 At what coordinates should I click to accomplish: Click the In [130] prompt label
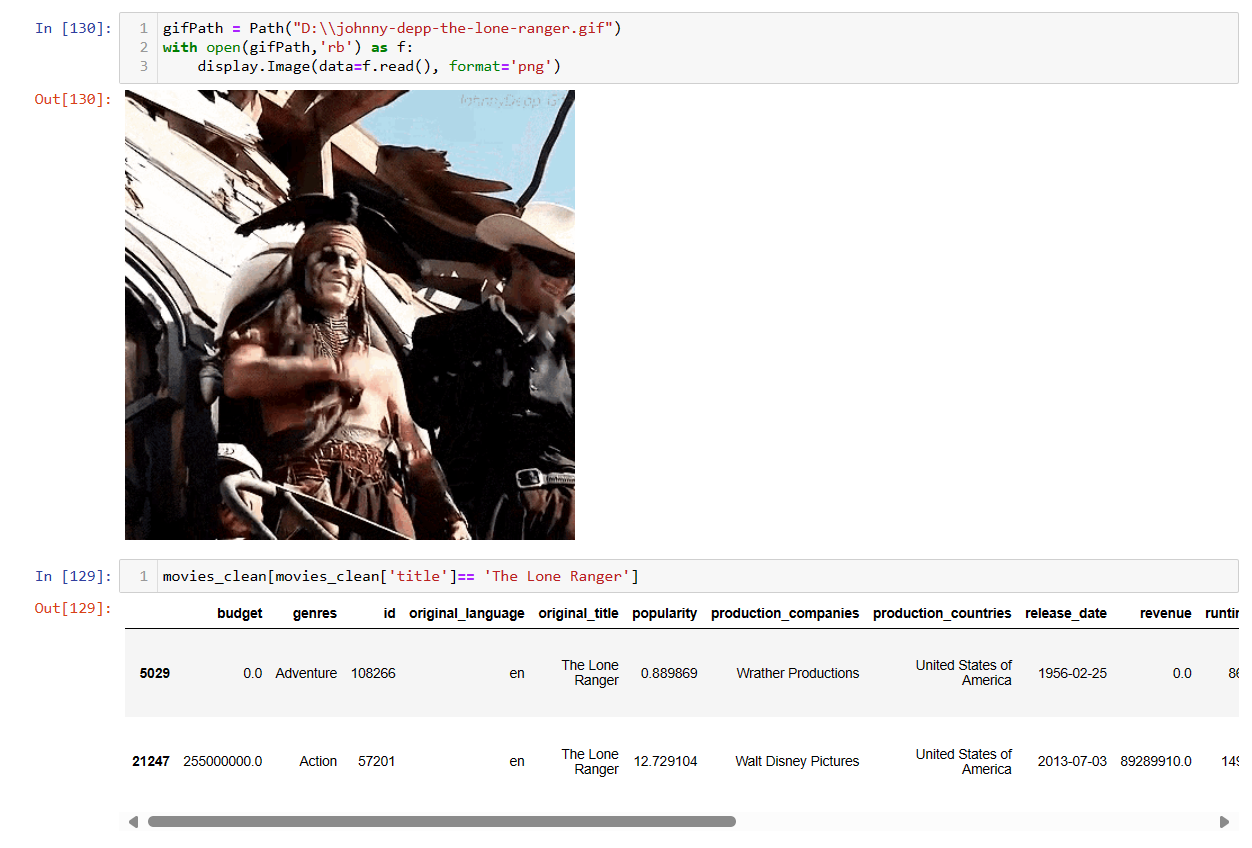click(x=73, y=28)
